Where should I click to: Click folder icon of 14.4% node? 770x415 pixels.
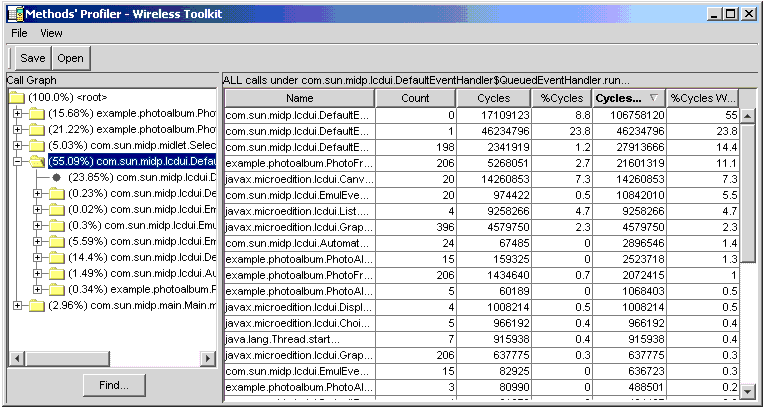tap(57, 257)
